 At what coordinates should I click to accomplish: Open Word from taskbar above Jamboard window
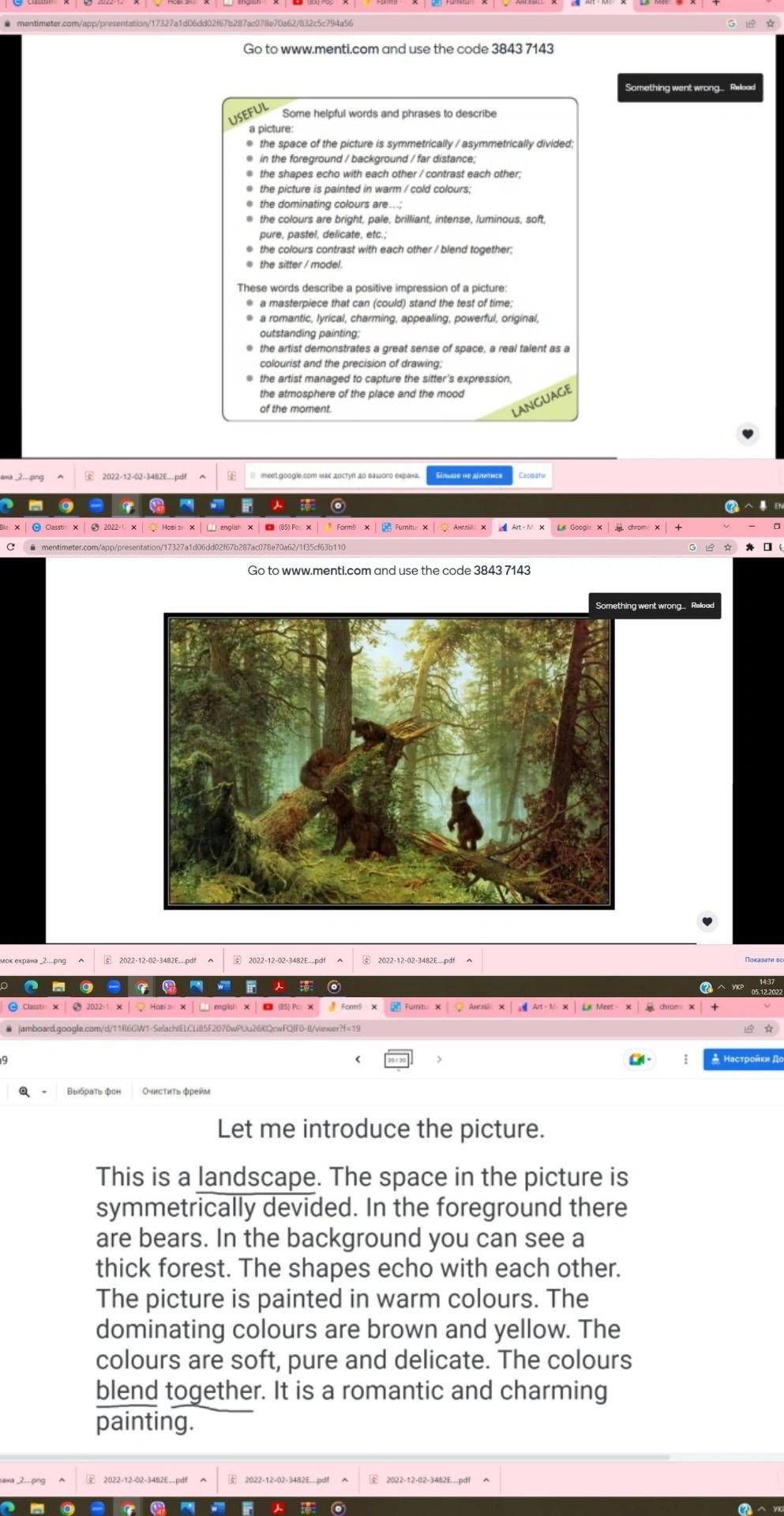[x=223, y=986]
